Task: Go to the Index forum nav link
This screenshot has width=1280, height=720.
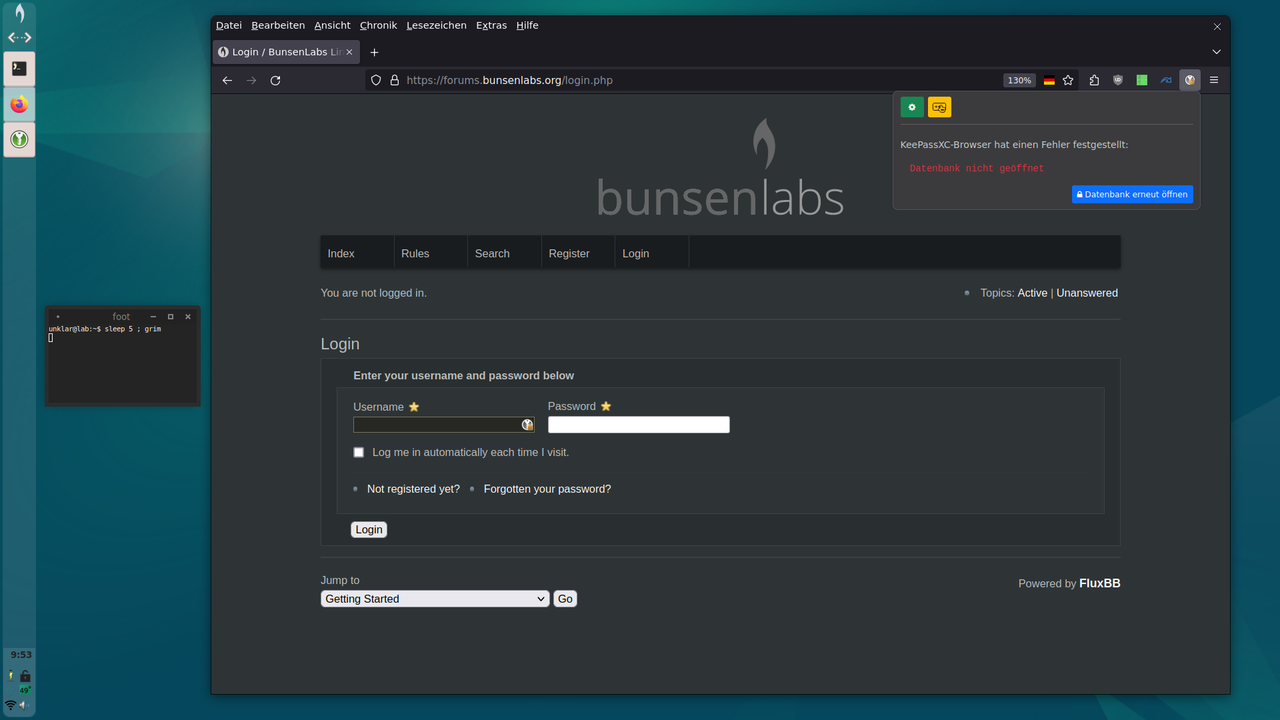Action: point(341,254)
